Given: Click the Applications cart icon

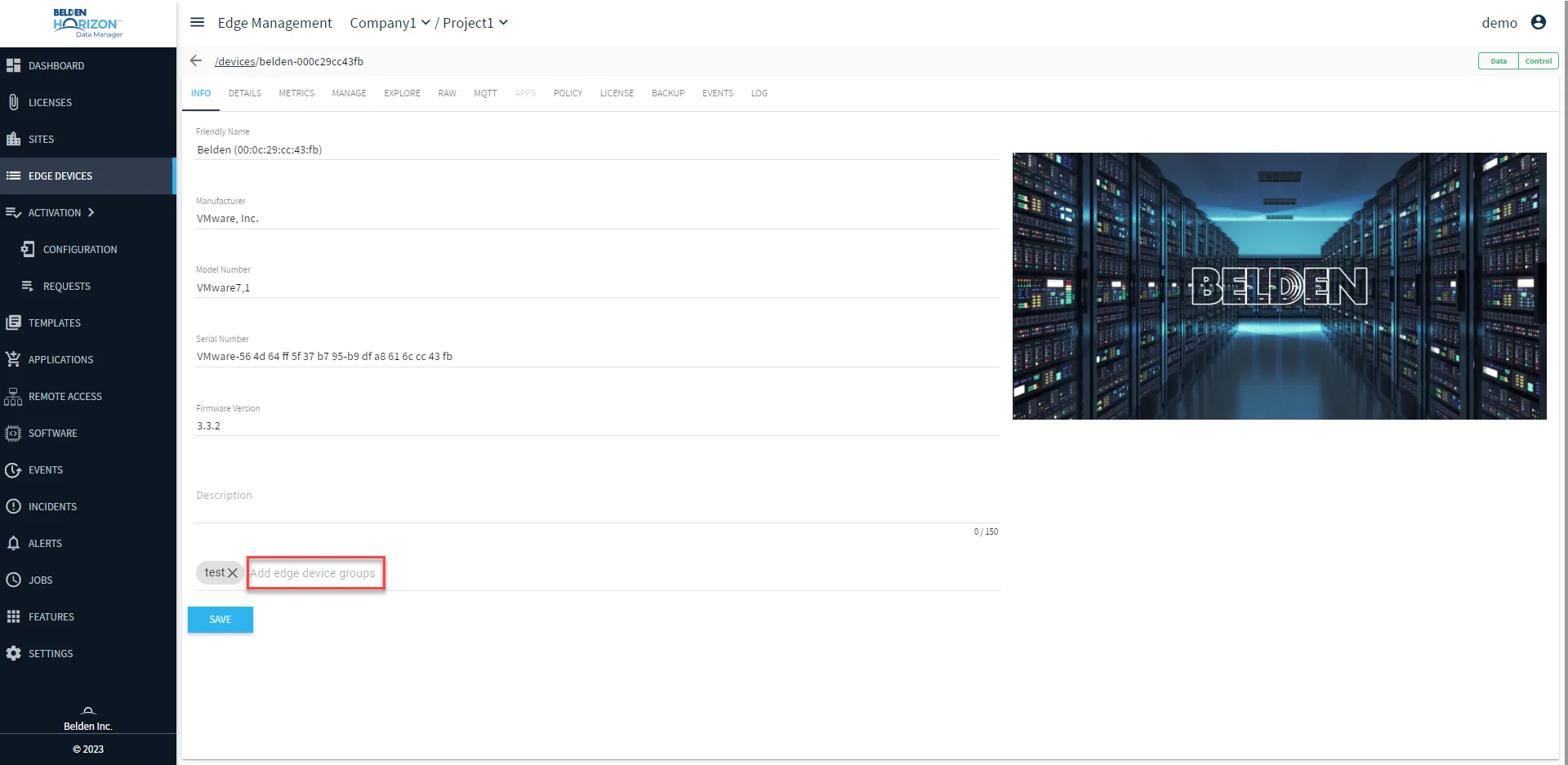Looking at the screenshot, I should pyautogui.click(x=13, y=359).
